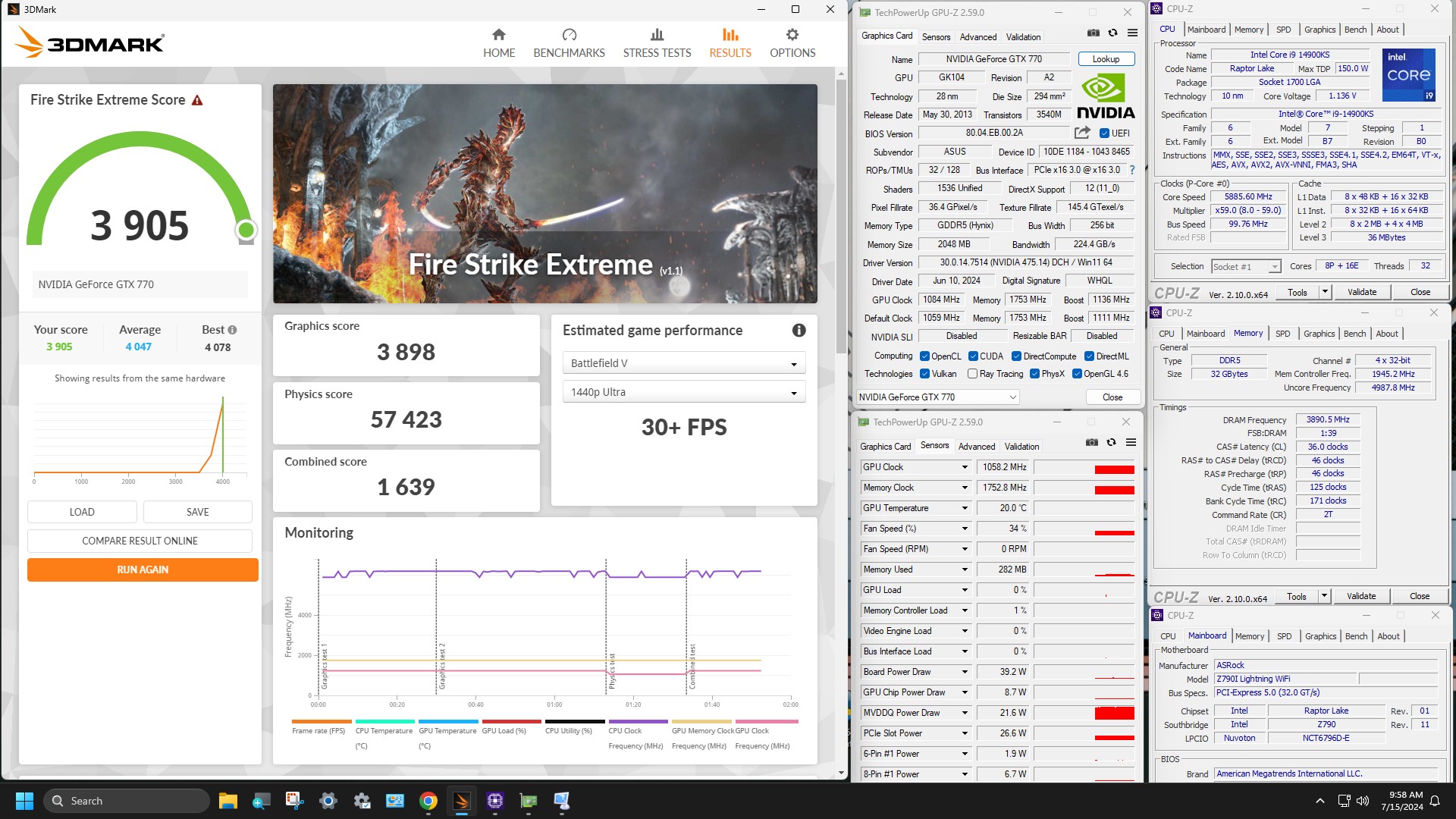Toggle UEFI checkbox in GPU-Z
This screenshot has width=1456, height=819.
(x=1104, y=133)
